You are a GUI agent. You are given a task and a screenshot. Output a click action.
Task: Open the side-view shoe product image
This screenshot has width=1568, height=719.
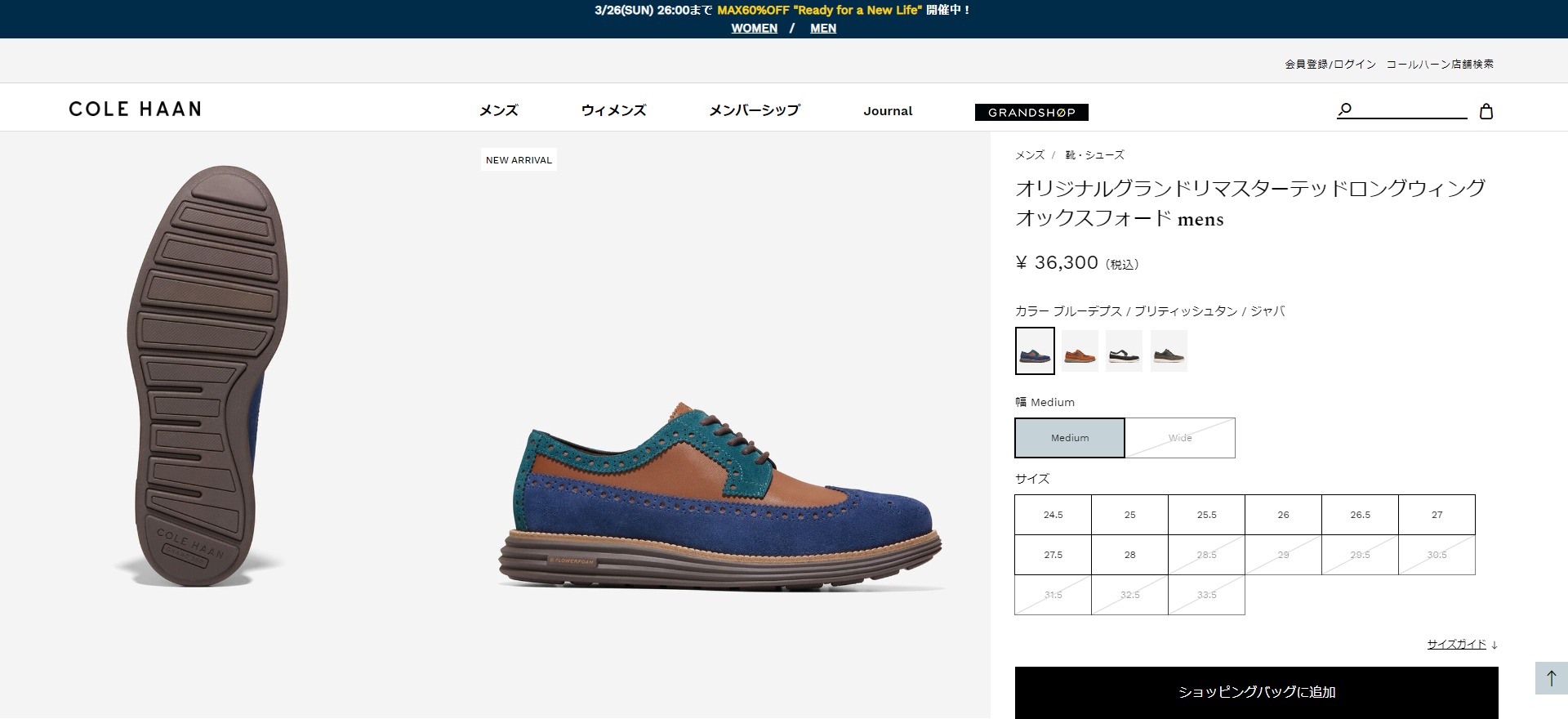click(x=721, y=496)
